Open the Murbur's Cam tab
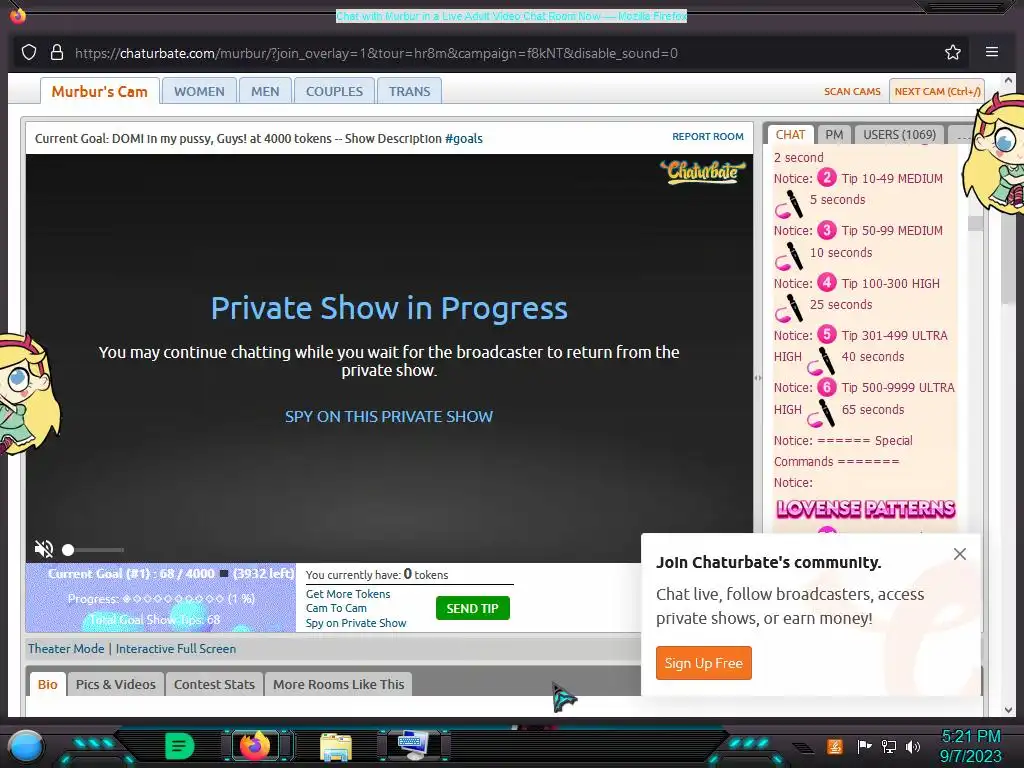This screenshot has height=768, width=1024. 99,91
